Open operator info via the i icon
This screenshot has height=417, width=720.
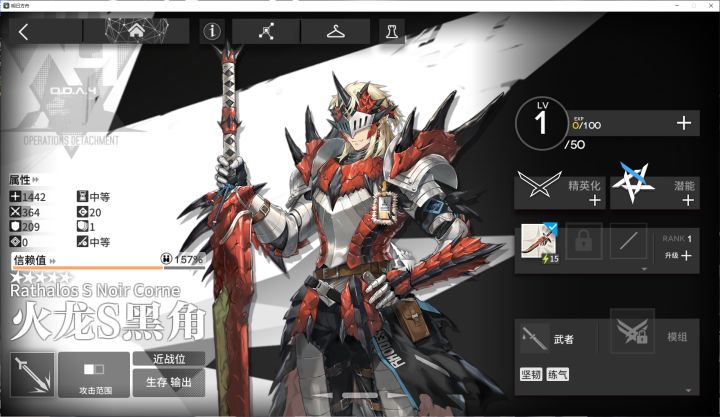tap(212, 31)
